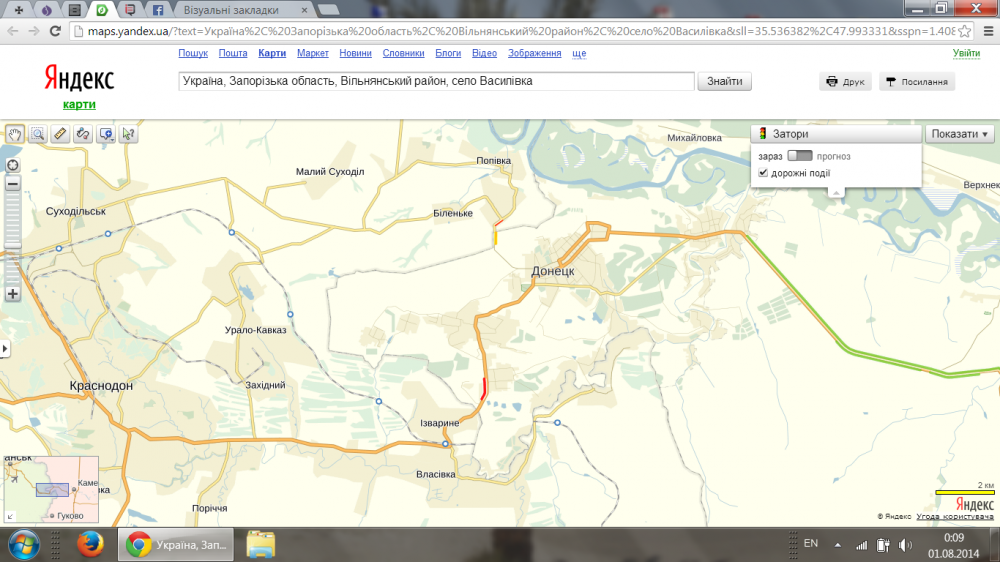Screen dimensions: 1000x562
Task: Open the Словники link
Action: [403, 53]
